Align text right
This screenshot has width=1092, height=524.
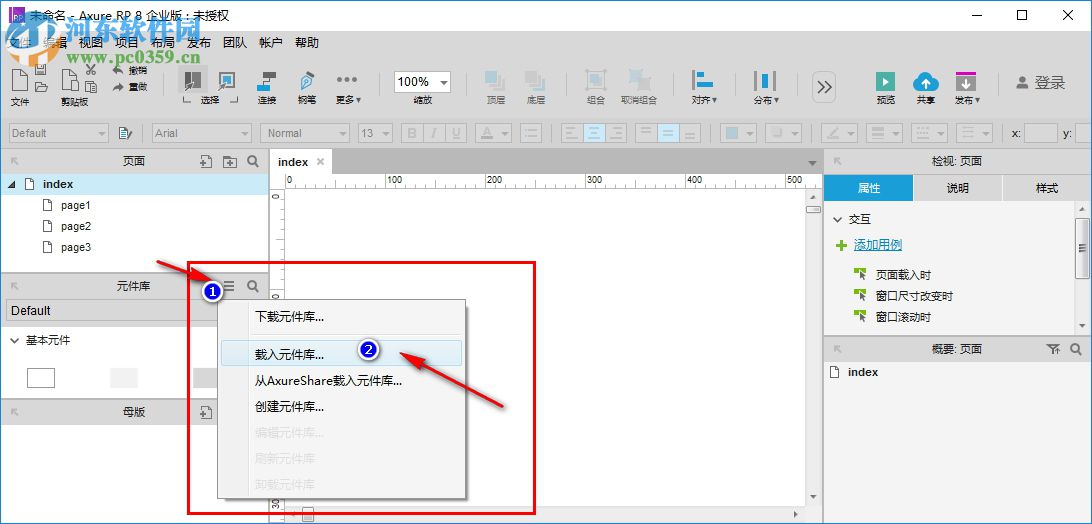615,133
